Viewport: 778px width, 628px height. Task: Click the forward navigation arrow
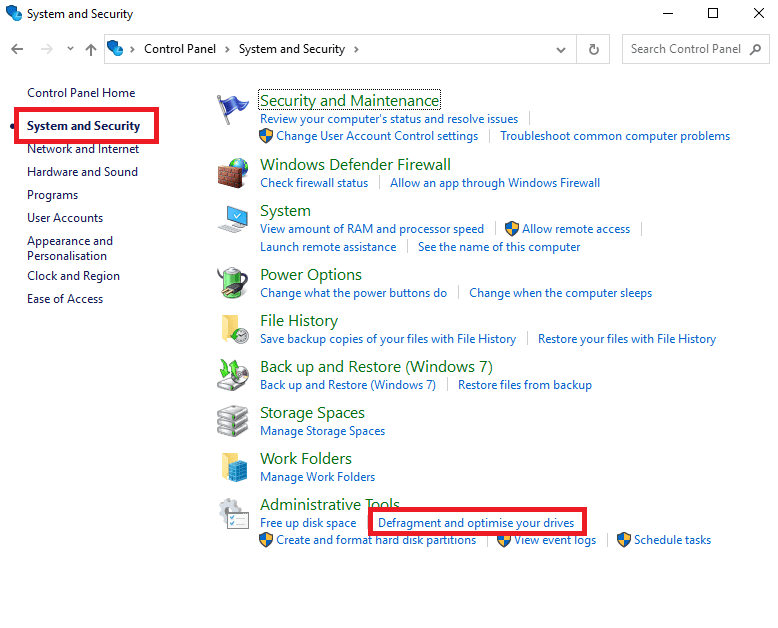(x=47, y=49)
